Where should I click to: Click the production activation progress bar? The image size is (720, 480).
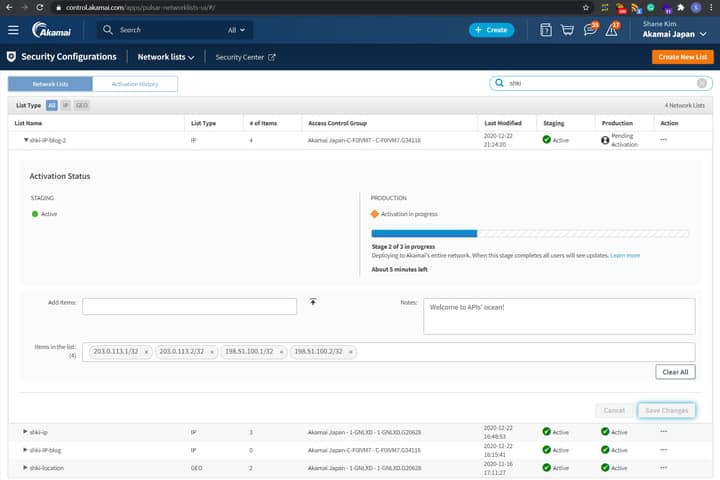[x=529, y=233]
